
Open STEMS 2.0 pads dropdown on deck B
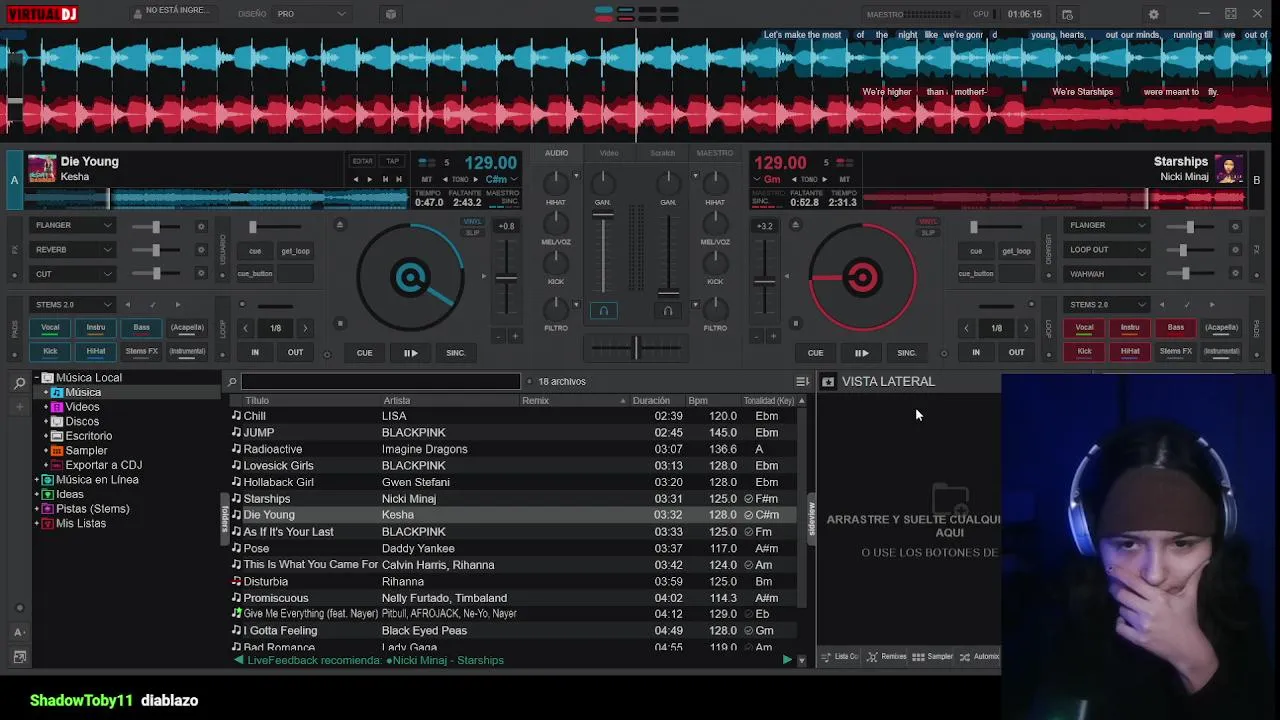pyautogui.click(x=1107, y=304)
